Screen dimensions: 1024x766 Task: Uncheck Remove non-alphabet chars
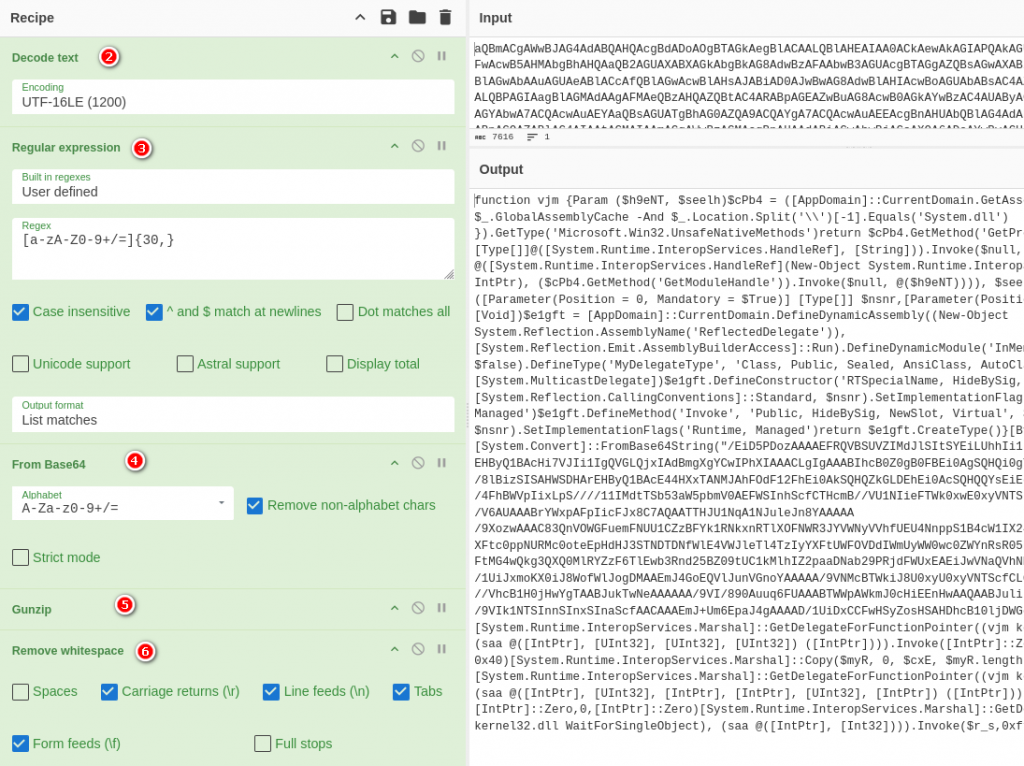point(255,505)
